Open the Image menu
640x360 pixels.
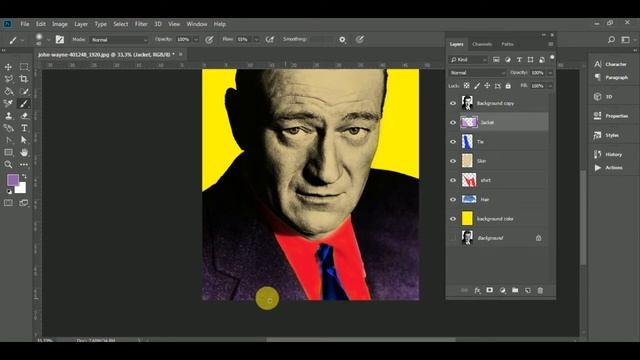click(x=60, y=24)
